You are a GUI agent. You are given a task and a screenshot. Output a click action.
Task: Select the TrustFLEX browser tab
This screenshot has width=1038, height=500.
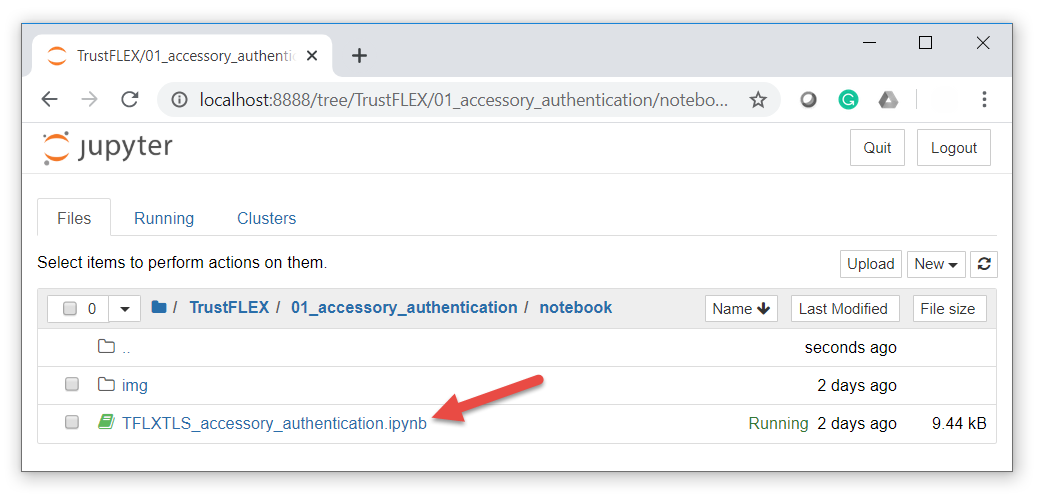[x=182, y=56]
